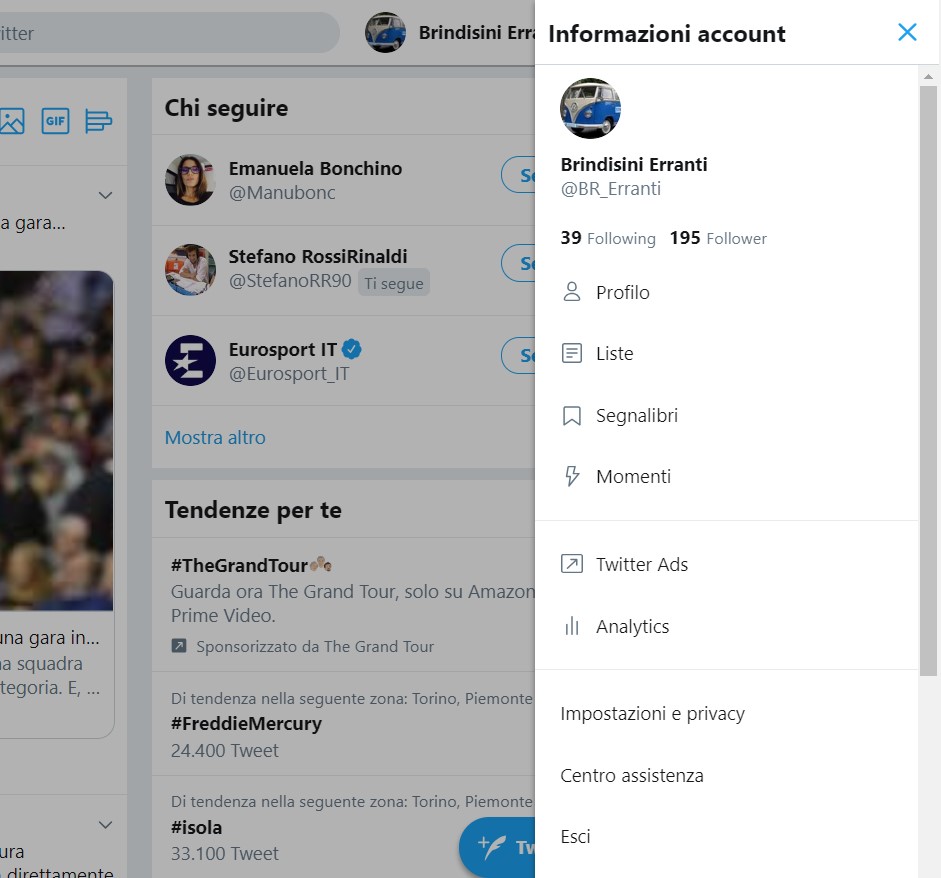Click the Eurosport IT avatar
Viewport: 941px width, 878px height.
pyautogui.click(x=190, y=360)
